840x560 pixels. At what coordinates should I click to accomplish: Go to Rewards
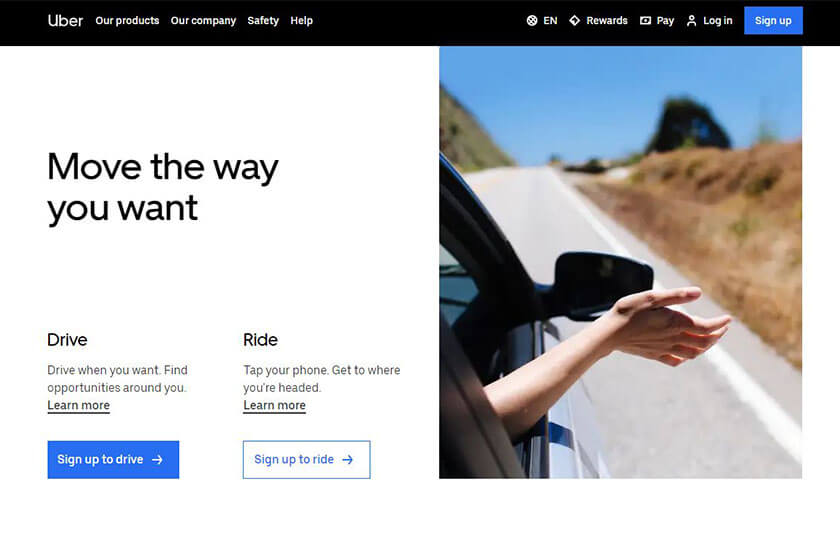(x=598, y=20)
